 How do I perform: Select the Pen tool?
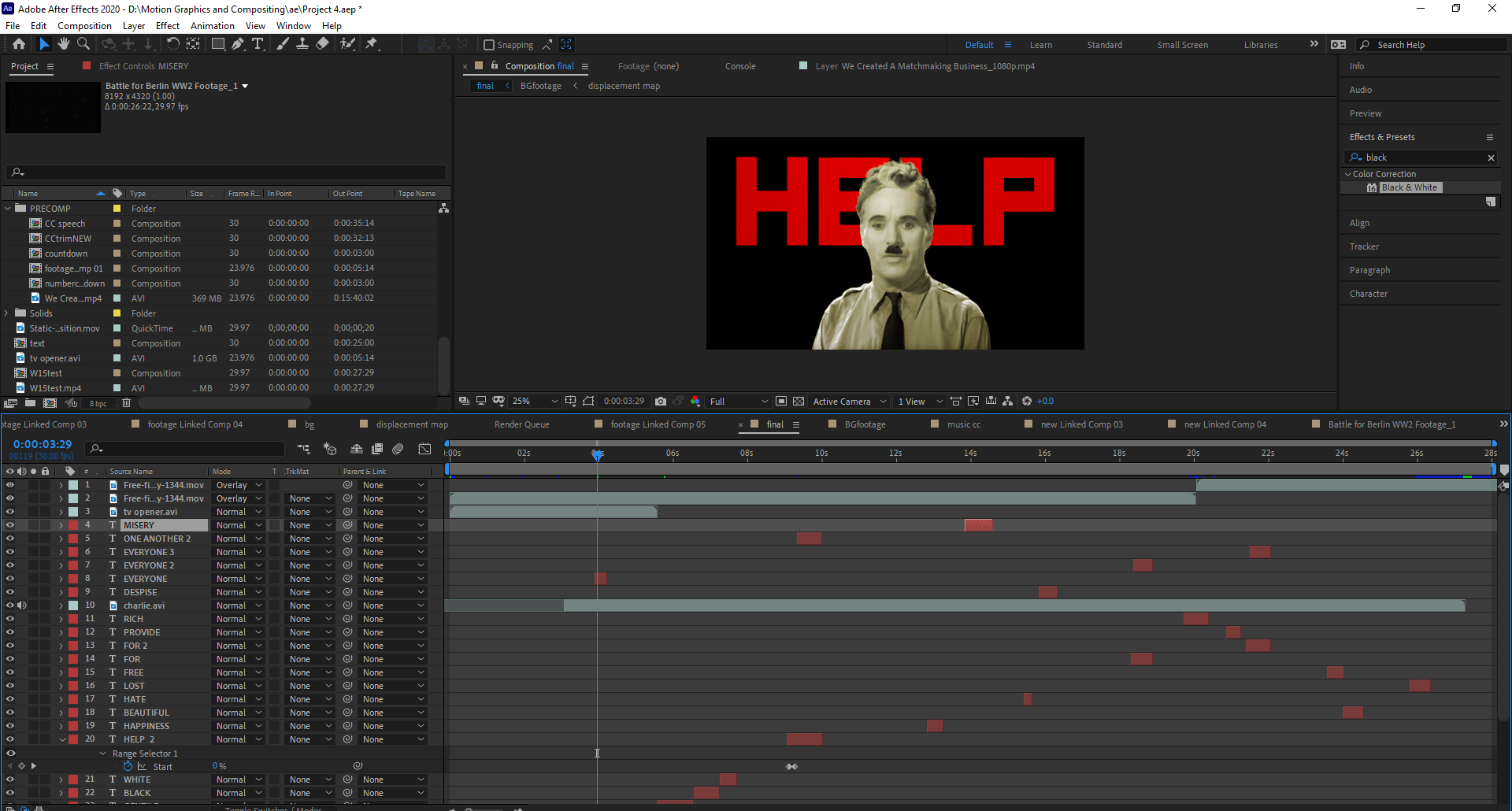238,44
